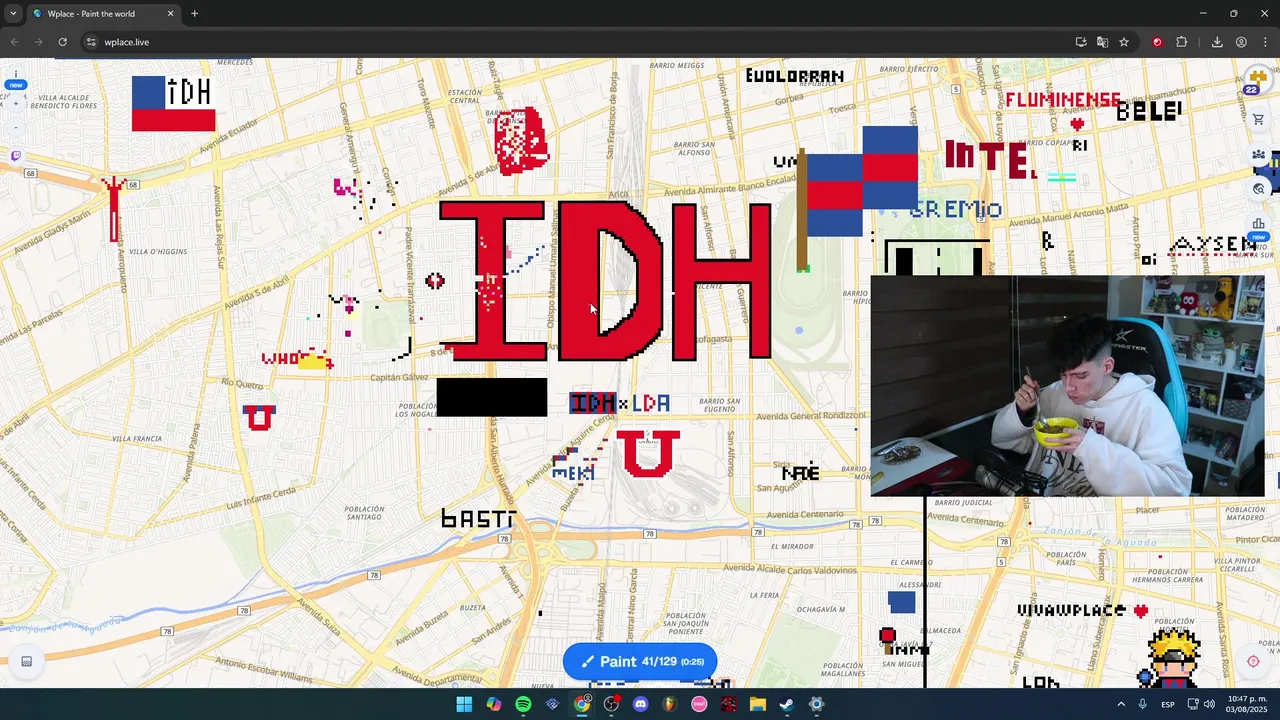Image resolution: width=1280 pixels, height=720 pixels.
Task: Click the microphone tray icon
Action: point(1142,704)
